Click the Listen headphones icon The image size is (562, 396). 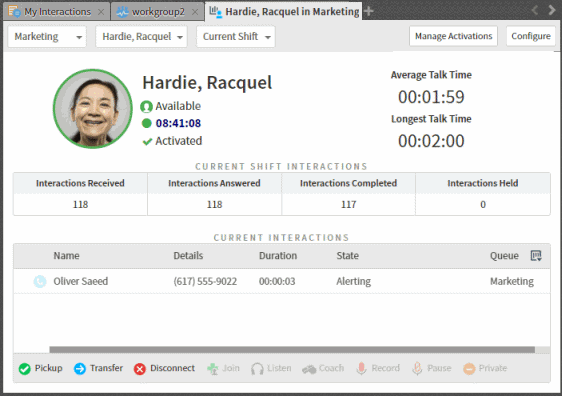(257, 368)
